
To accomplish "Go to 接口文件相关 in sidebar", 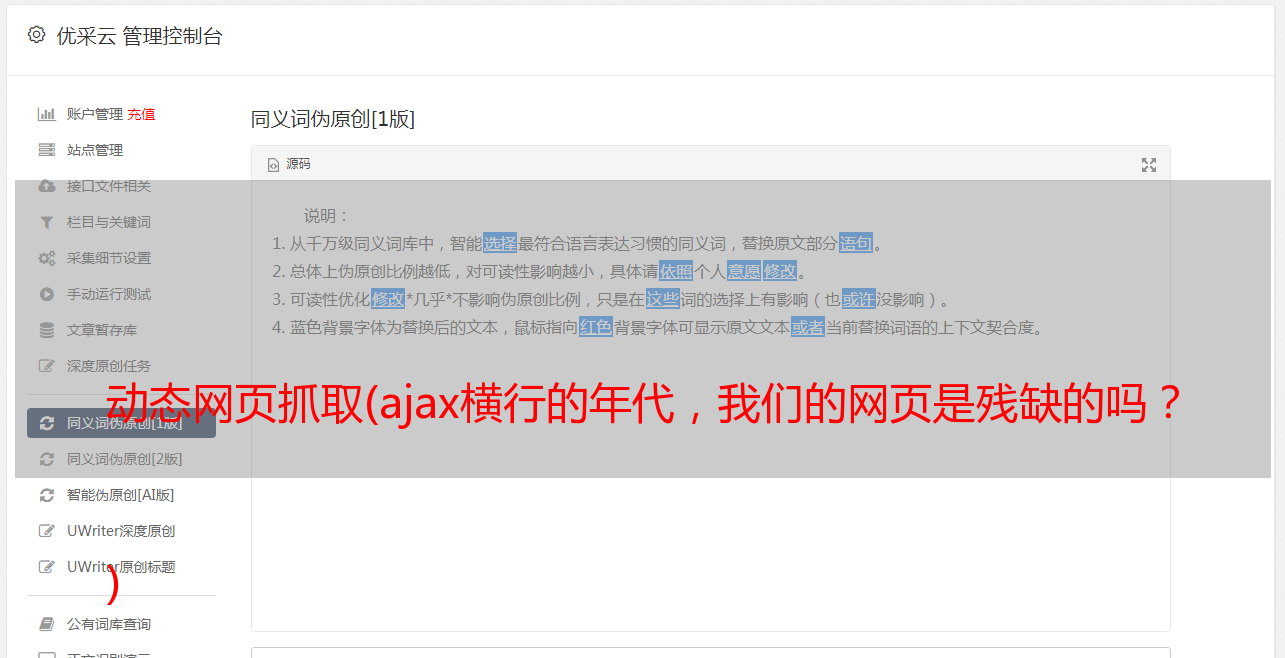I will point(109,186).
